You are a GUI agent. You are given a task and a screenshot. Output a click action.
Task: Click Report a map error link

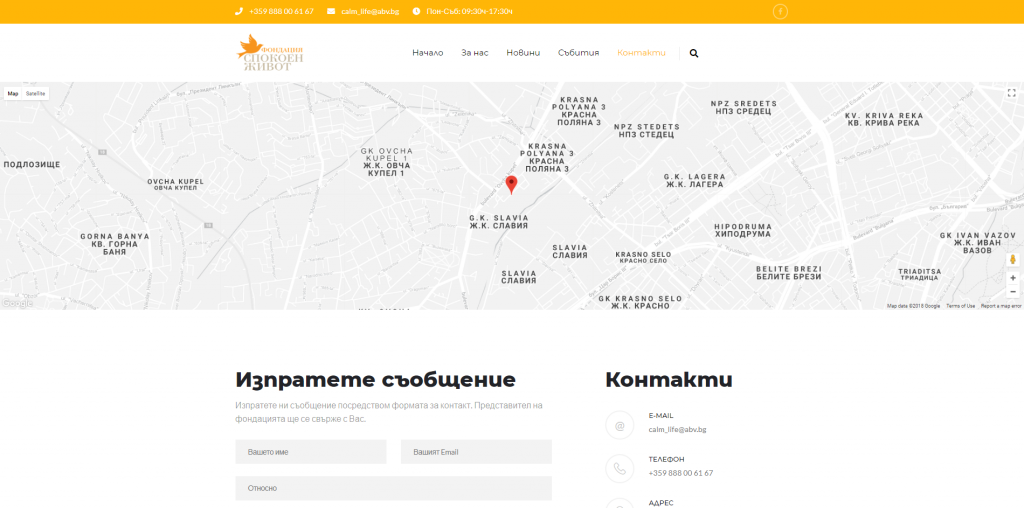click(x=1001, y=306)
